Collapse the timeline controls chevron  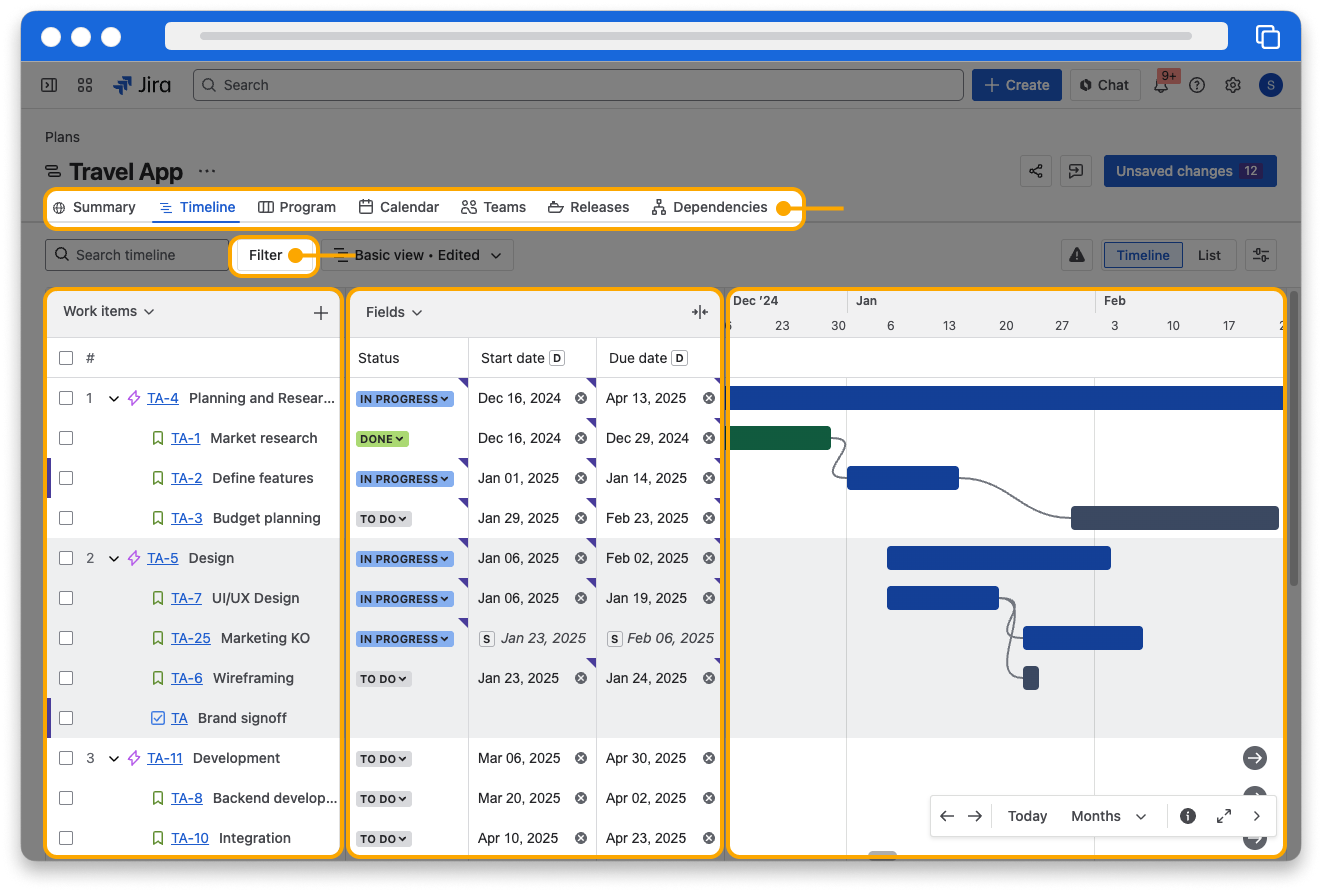click(1257, 816)
